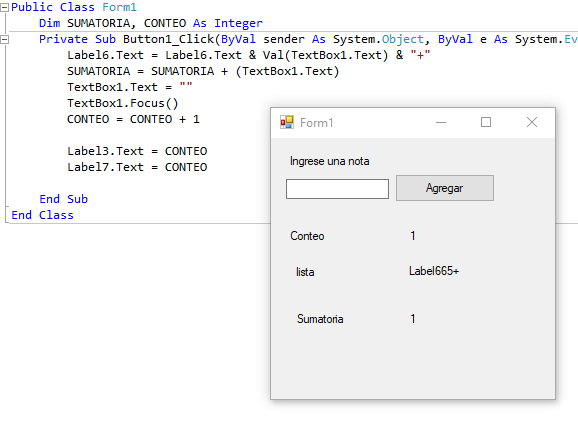Screen dimensions: 578x424
Task: Click the Sumatoria value 1
Action: click(x=413, y=319)
